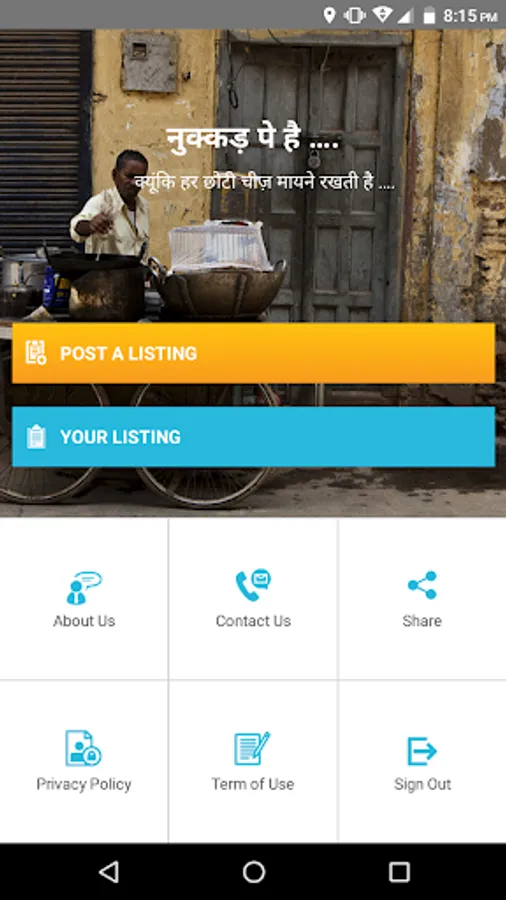Tap the Share icon
Screen dimensions: 506x900
pos(422,585)
